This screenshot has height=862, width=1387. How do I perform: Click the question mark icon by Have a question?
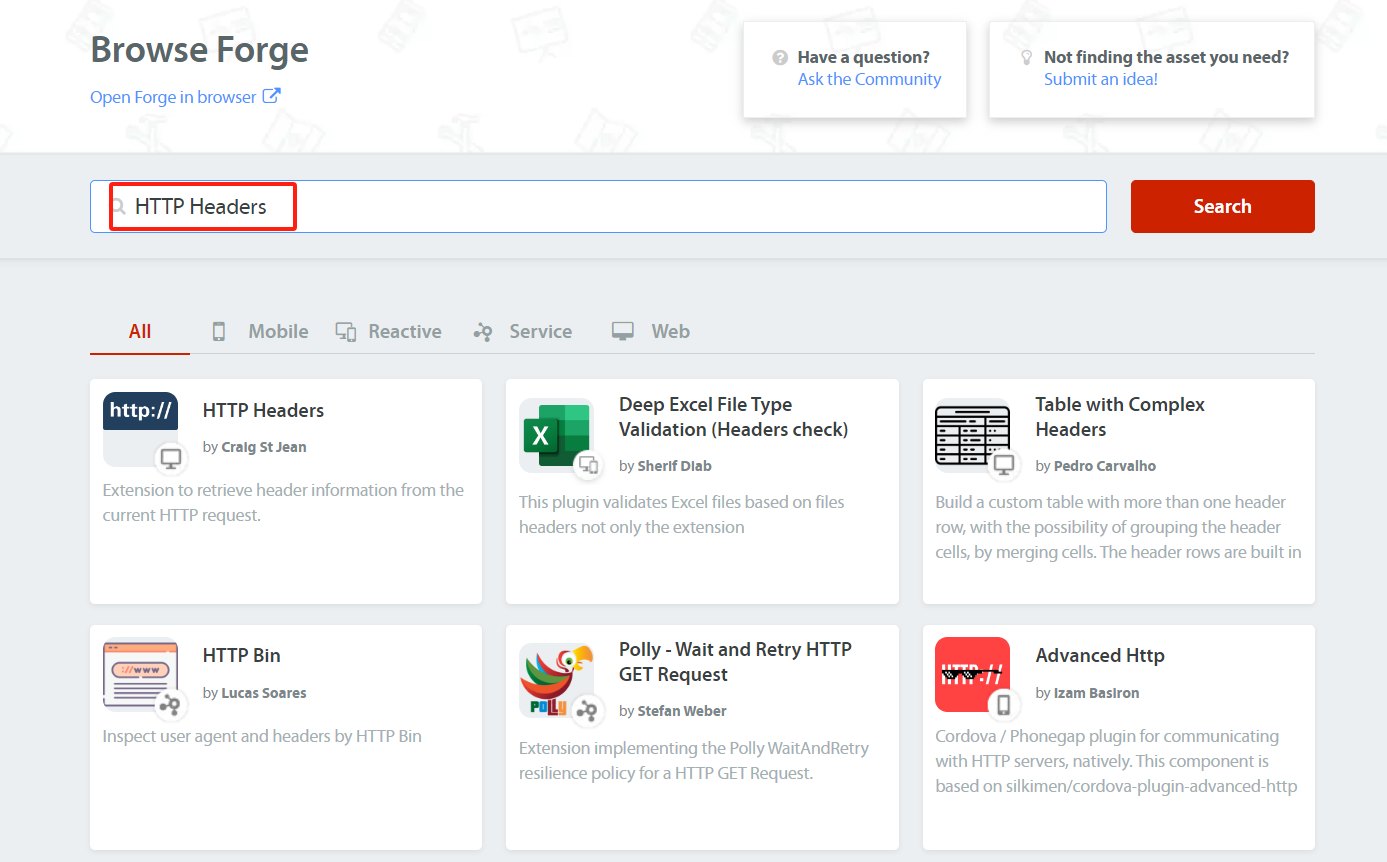(x=780, y=58)
